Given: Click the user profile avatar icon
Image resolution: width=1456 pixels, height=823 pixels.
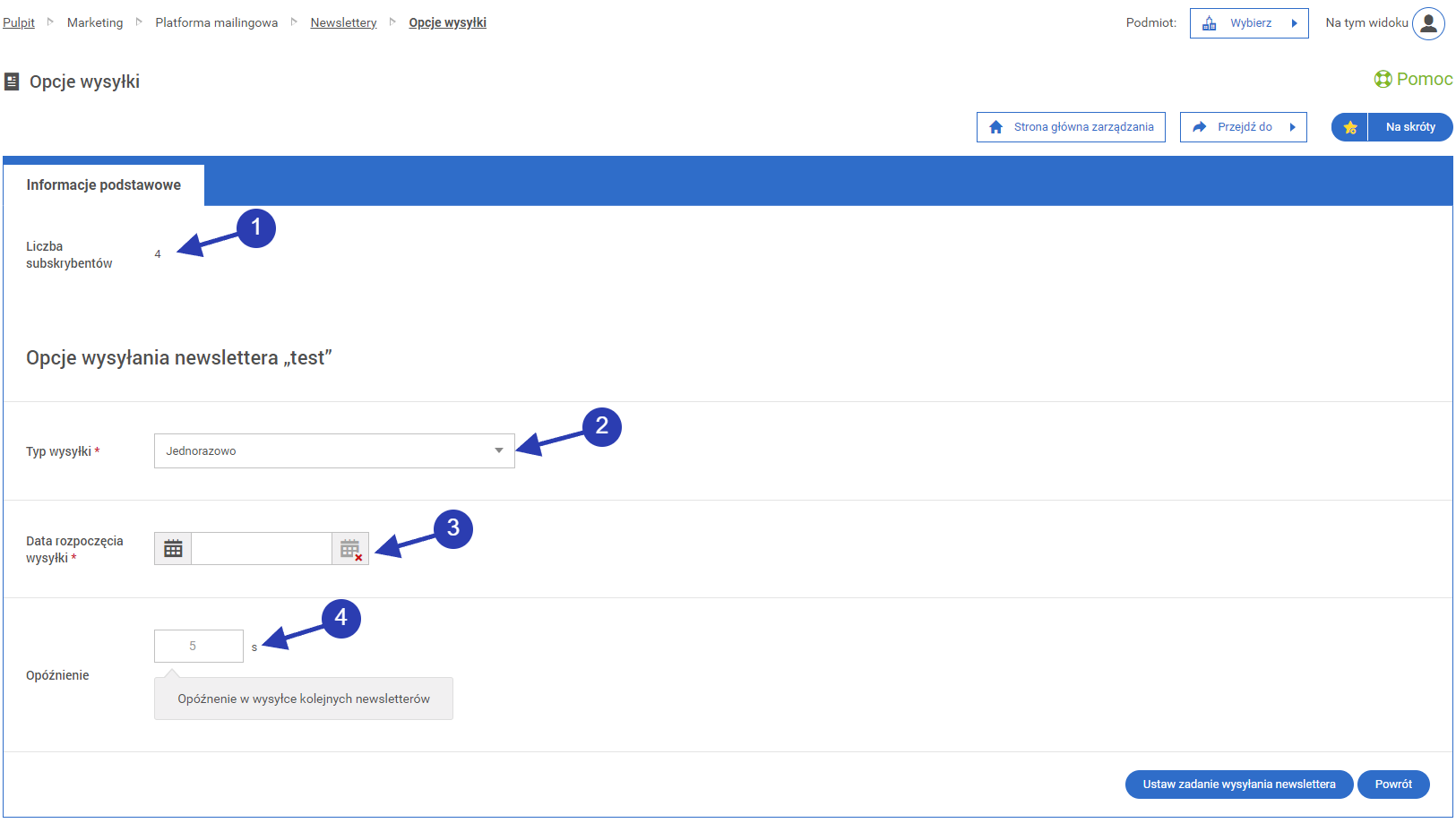Looking at the screenshot, I should click(1428, 23).
